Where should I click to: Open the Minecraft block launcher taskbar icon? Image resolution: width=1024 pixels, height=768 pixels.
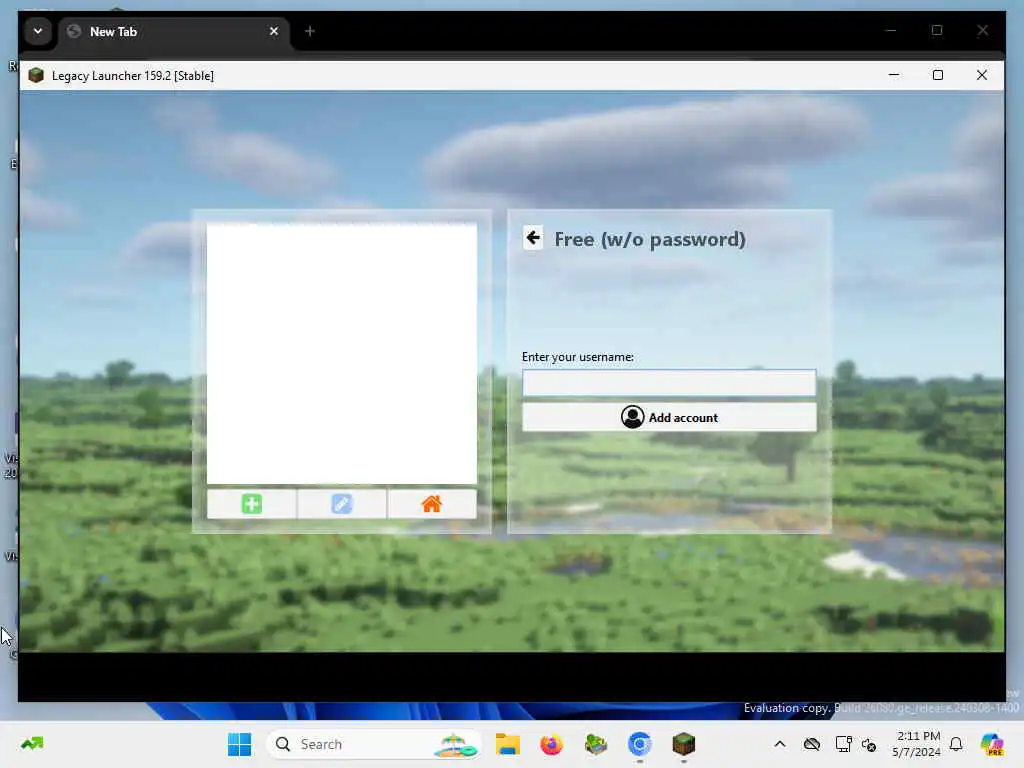pos(684,744)
